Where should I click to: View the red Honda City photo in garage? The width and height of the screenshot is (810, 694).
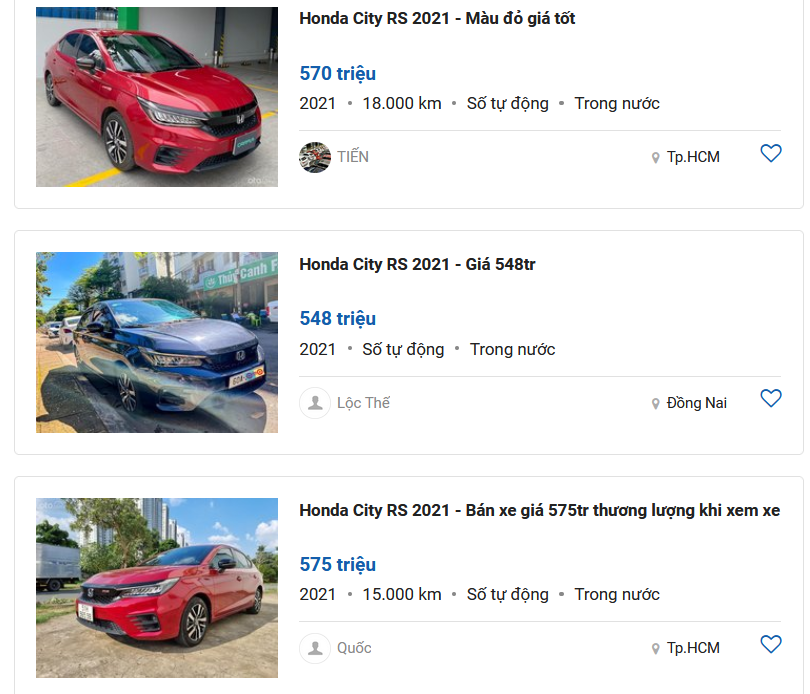157,97
